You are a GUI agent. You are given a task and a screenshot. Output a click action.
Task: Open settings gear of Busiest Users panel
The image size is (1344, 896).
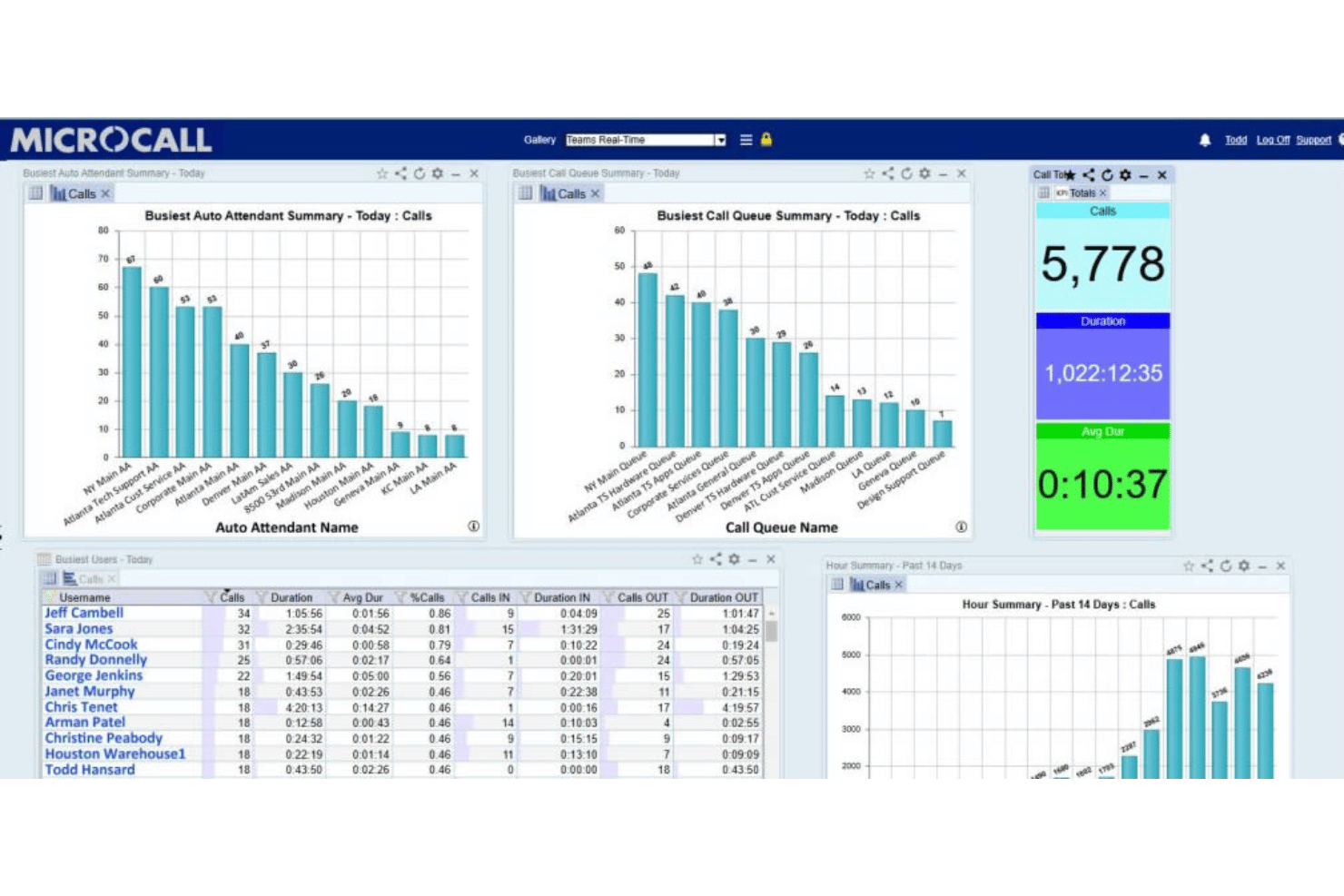click(734, 559)
